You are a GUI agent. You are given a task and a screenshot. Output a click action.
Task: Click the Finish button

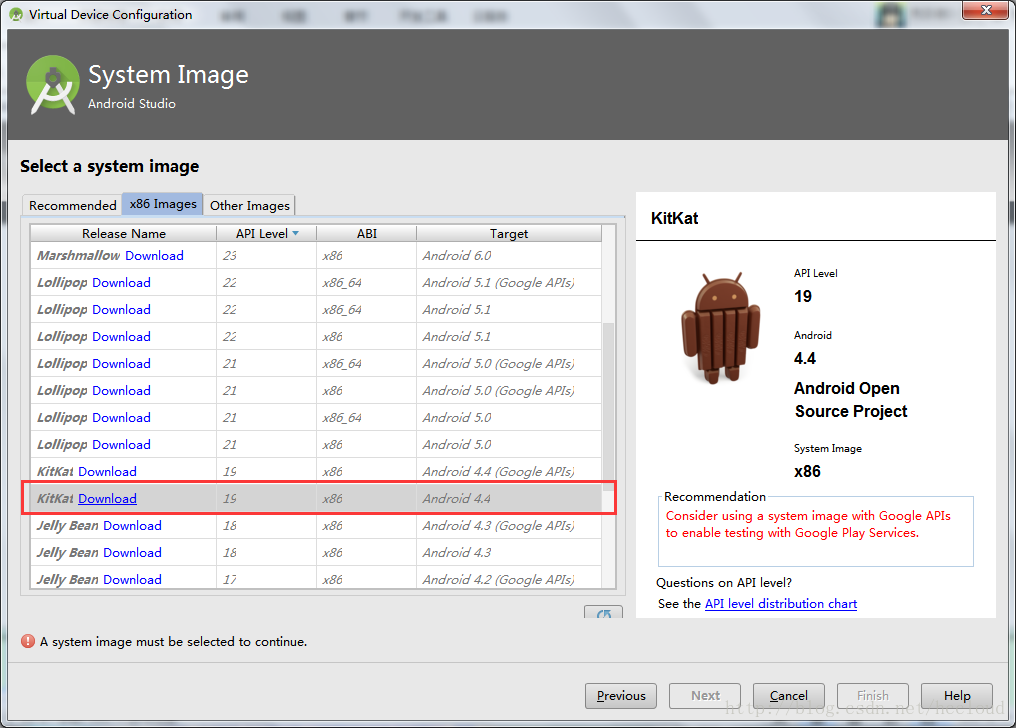click(x=873, y=696)
